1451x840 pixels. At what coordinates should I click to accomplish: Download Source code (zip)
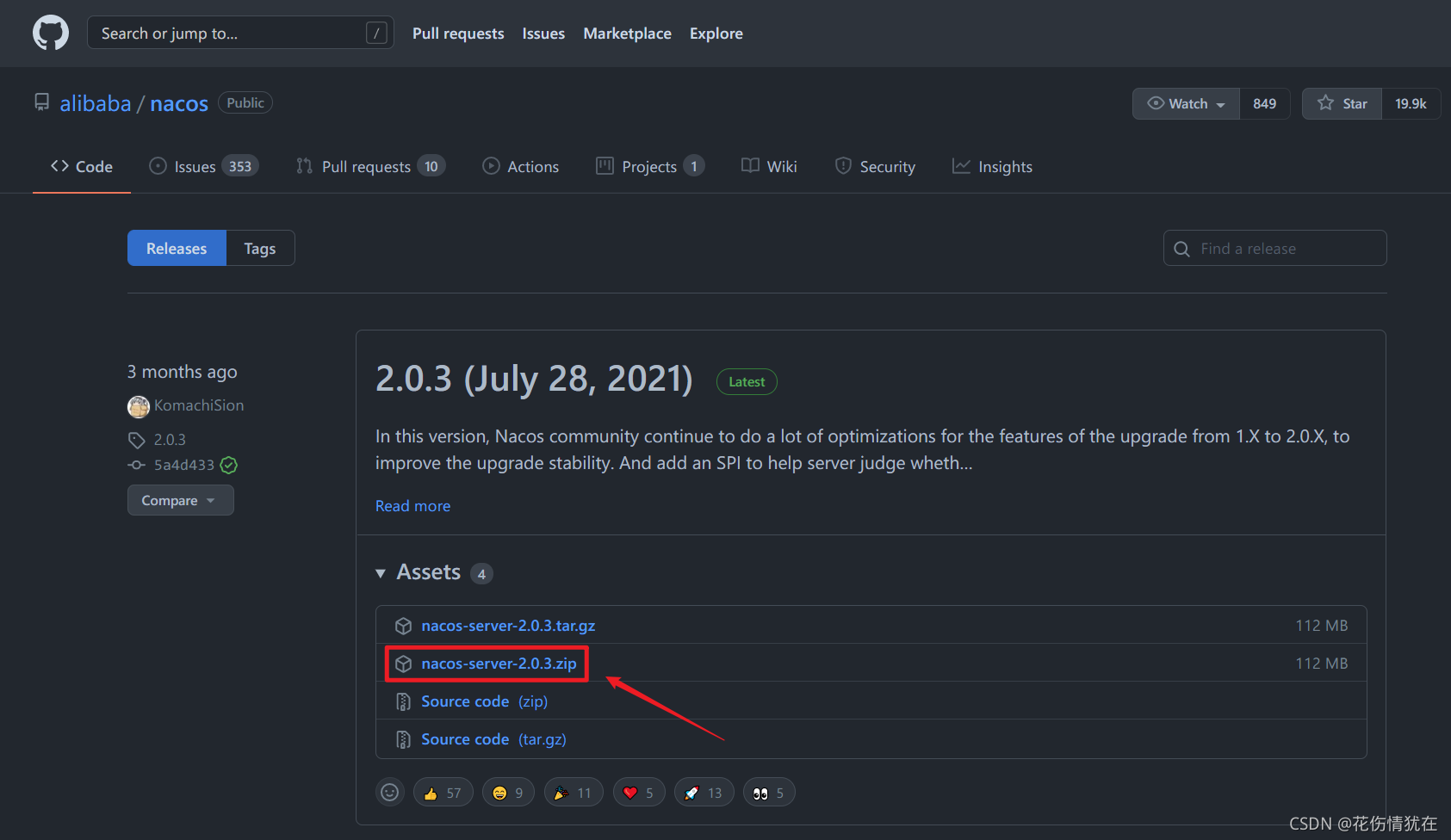[x=484, y=701]
